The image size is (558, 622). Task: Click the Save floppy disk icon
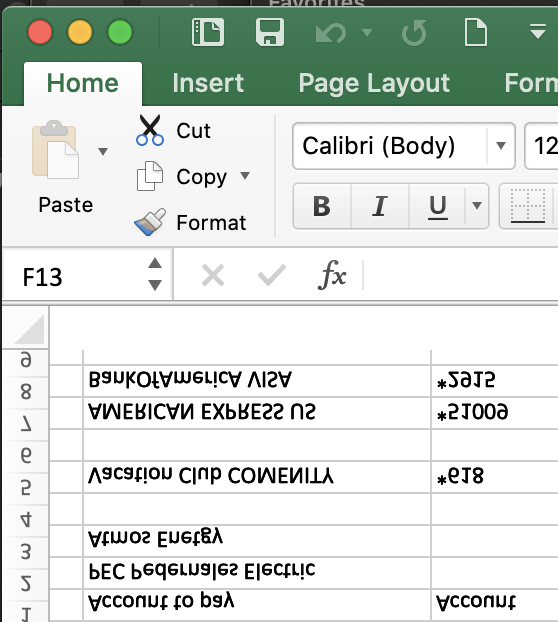(270, 32)
